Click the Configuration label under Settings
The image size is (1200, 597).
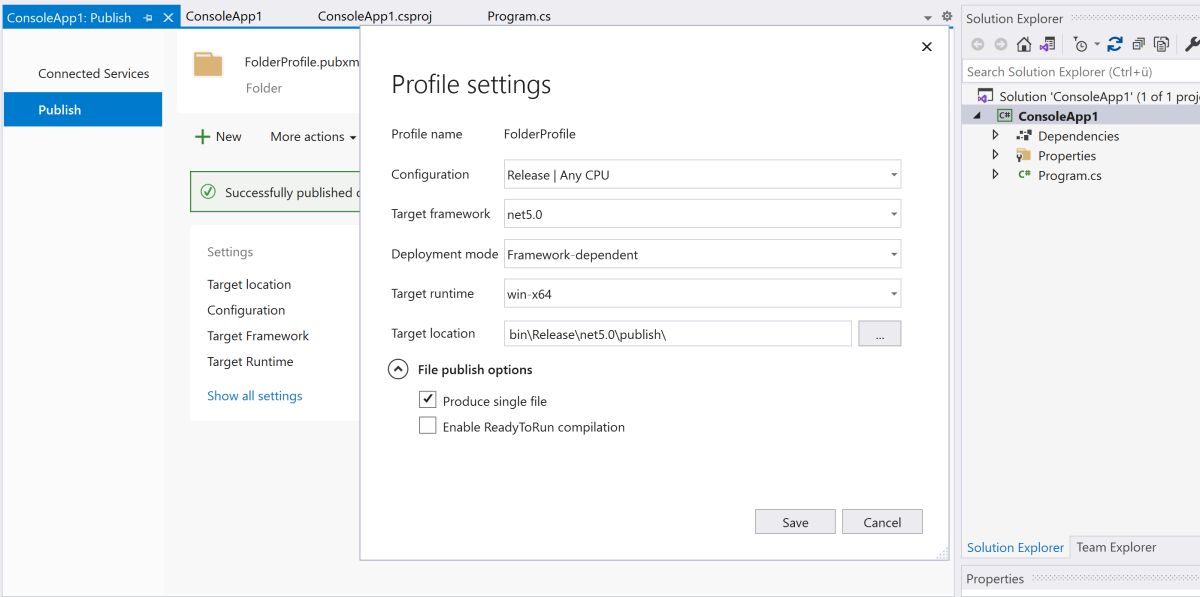[246, 310]
